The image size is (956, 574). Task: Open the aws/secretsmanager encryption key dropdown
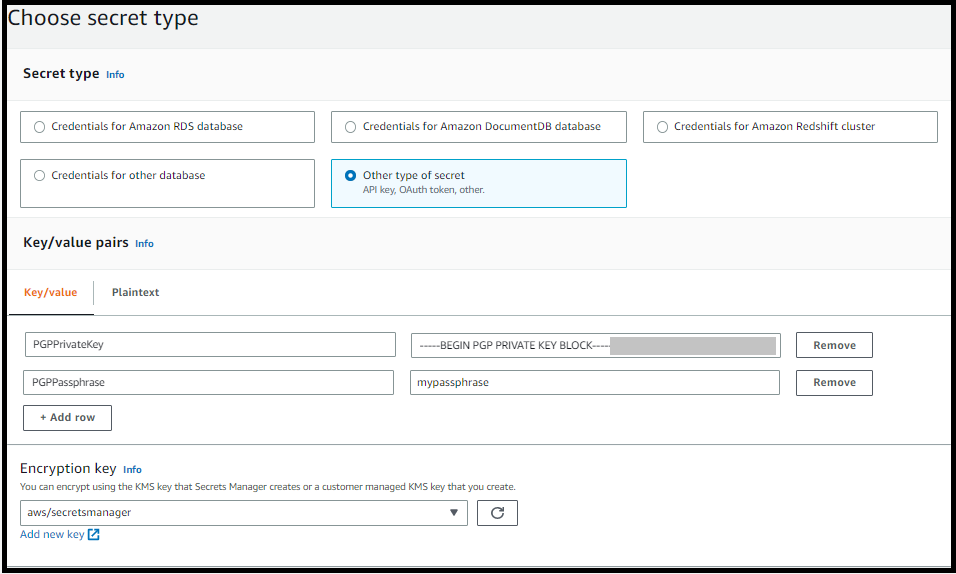(243, 513)
